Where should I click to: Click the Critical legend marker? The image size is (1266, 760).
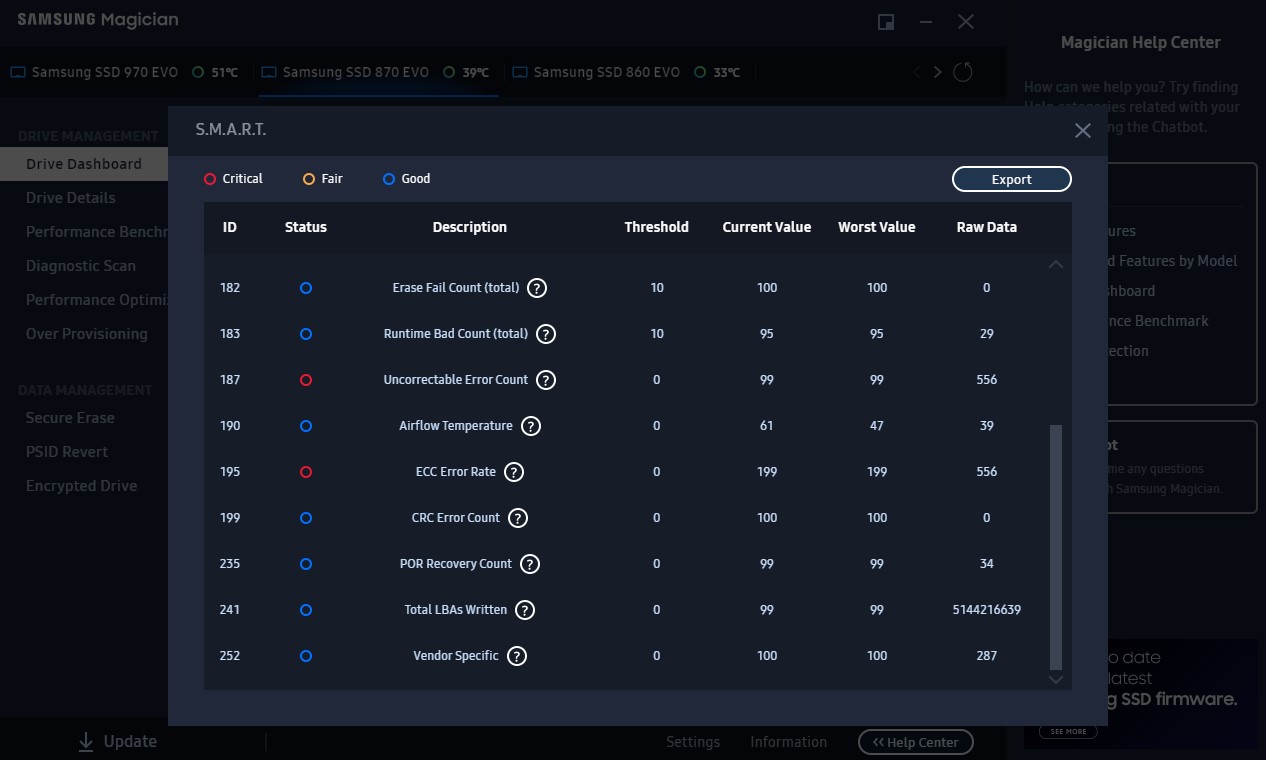(210, 179)
